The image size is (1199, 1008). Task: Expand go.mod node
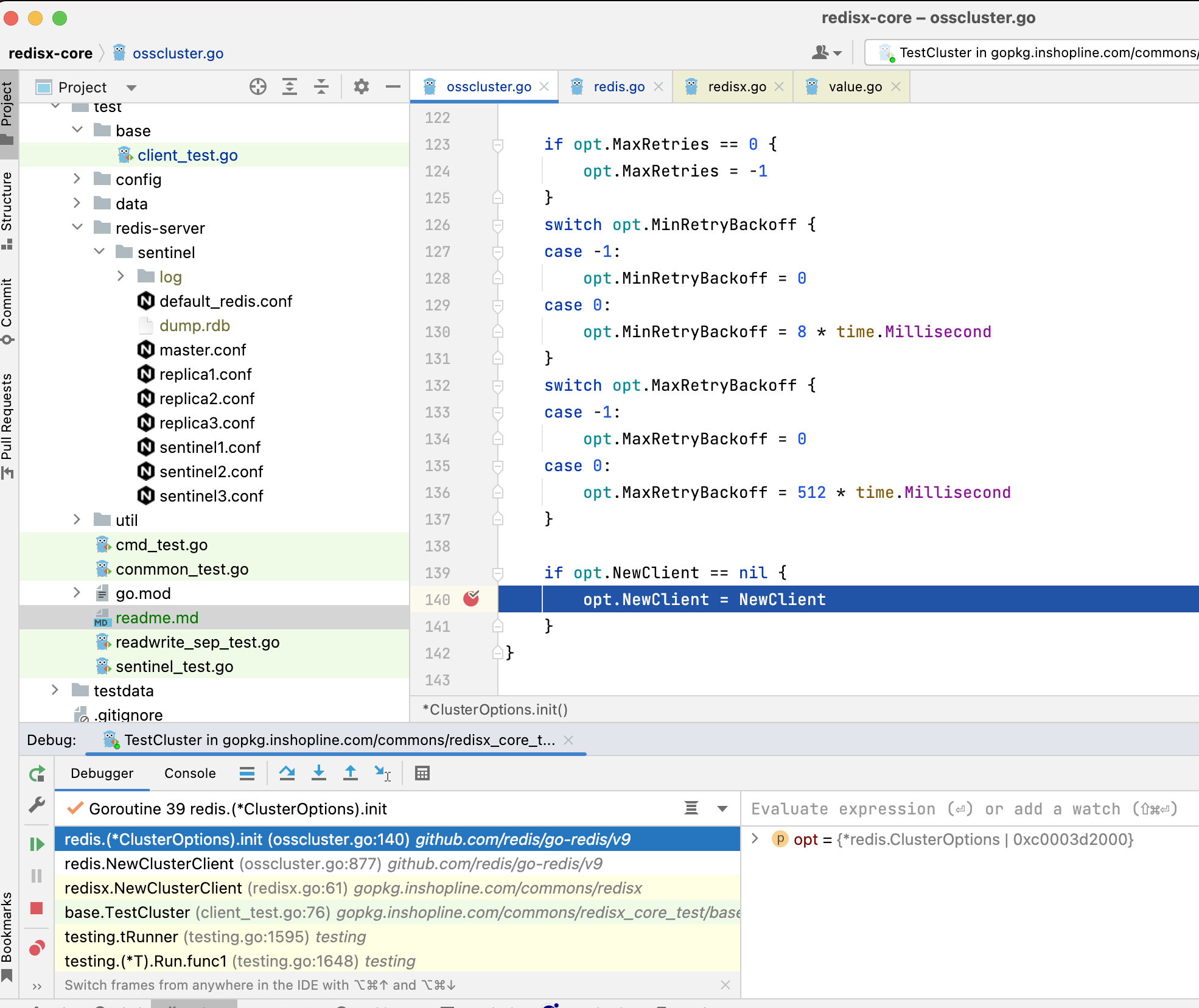coord(77,592)
